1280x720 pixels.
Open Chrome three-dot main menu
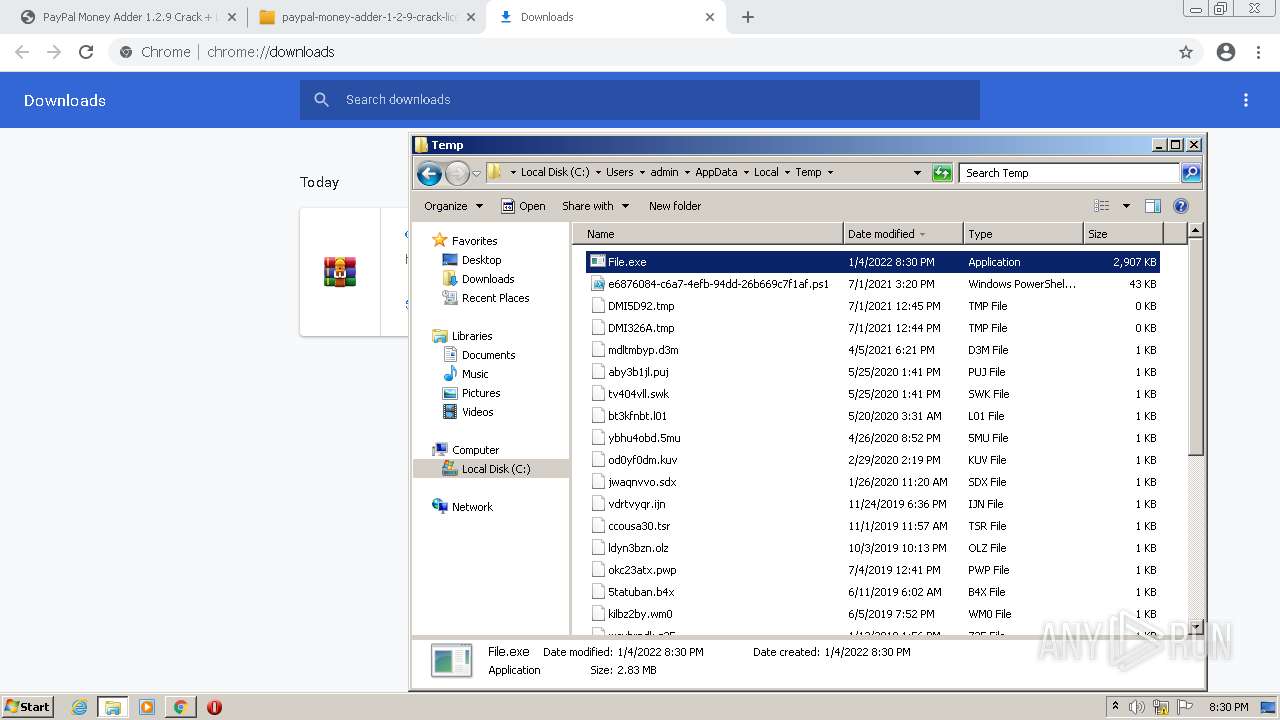1258,52
